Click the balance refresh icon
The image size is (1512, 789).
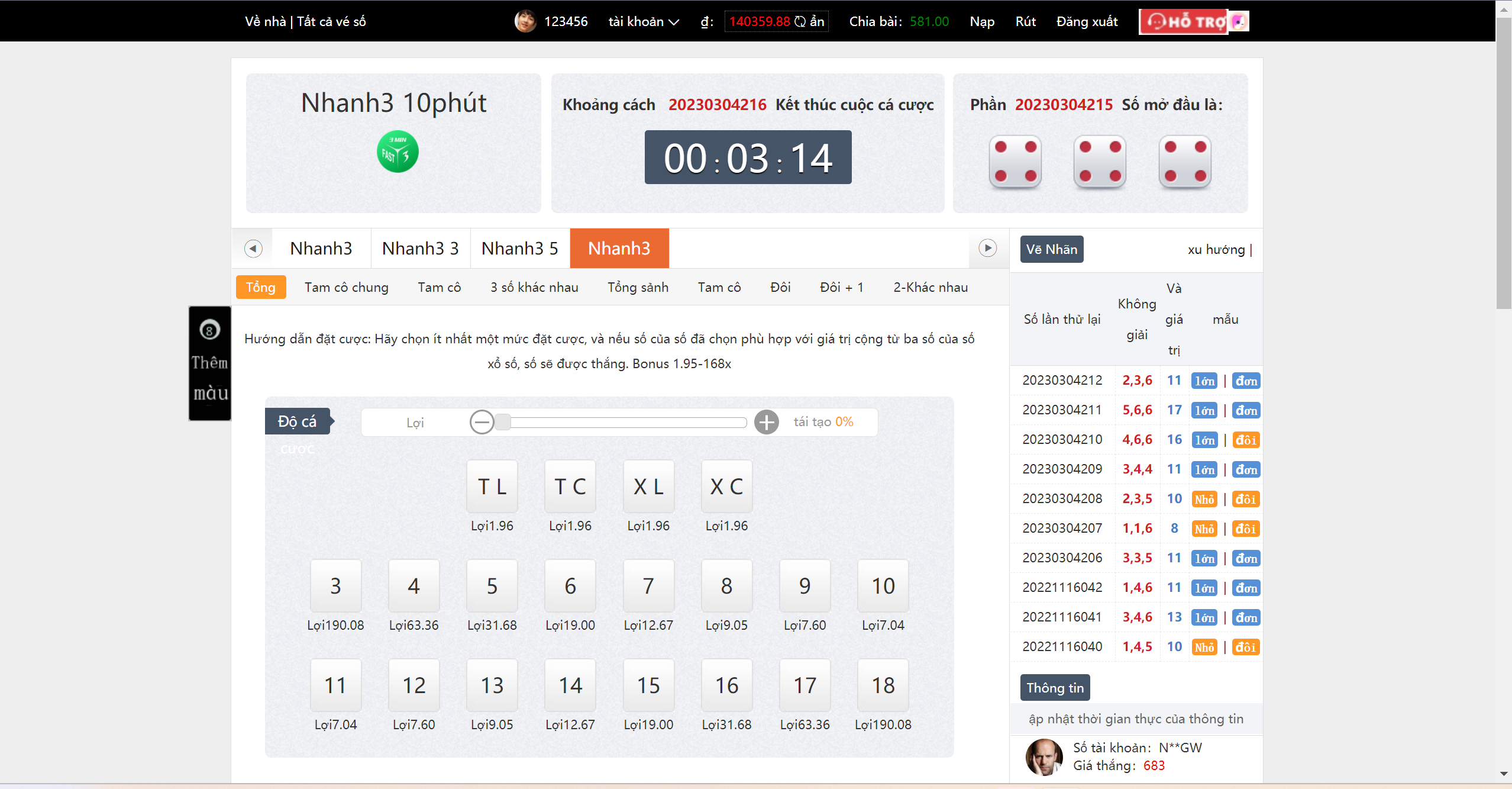pyautogui.click(x=800, y=22)
